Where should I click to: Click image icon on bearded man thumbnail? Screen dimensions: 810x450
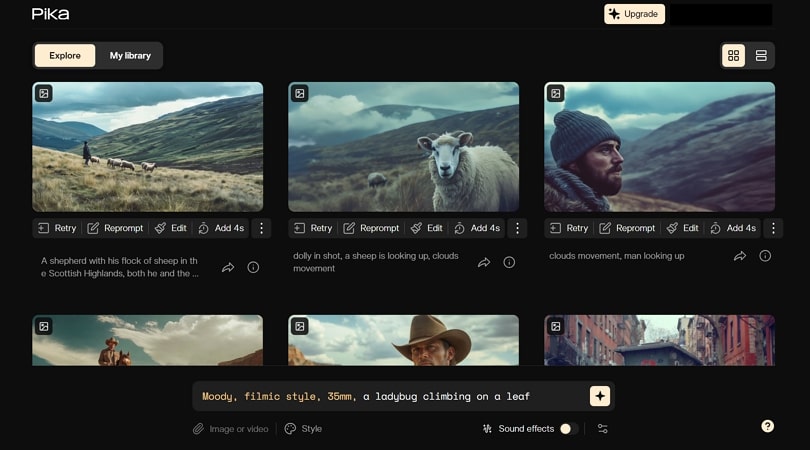(556, 94)
